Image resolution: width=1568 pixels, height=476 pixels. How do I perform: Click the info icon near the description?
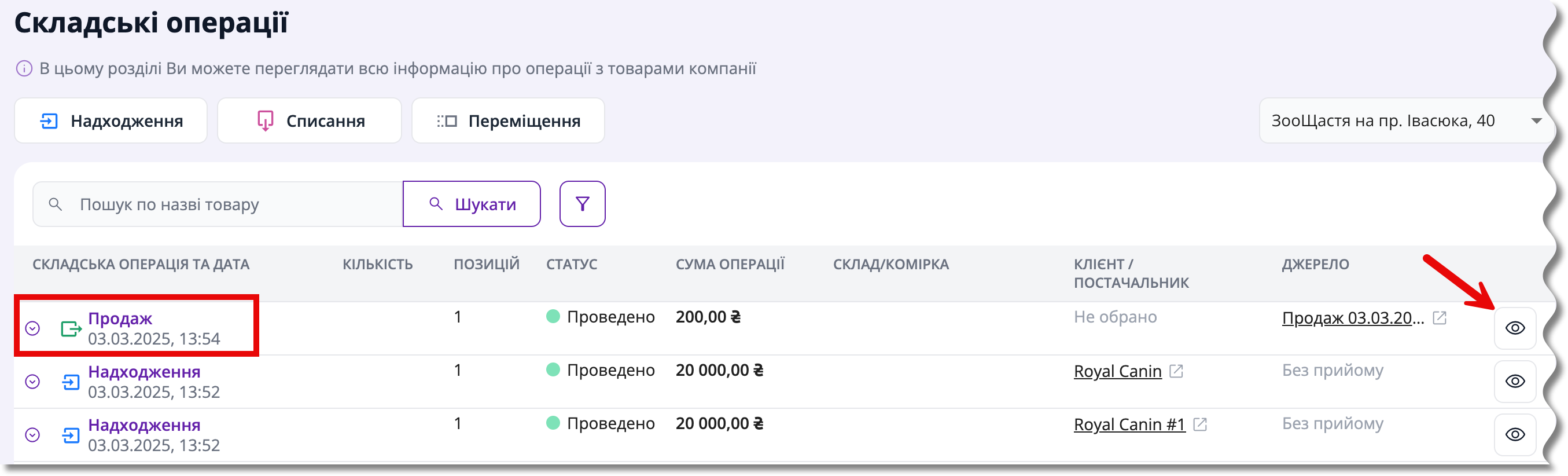[x=24, y=69]
